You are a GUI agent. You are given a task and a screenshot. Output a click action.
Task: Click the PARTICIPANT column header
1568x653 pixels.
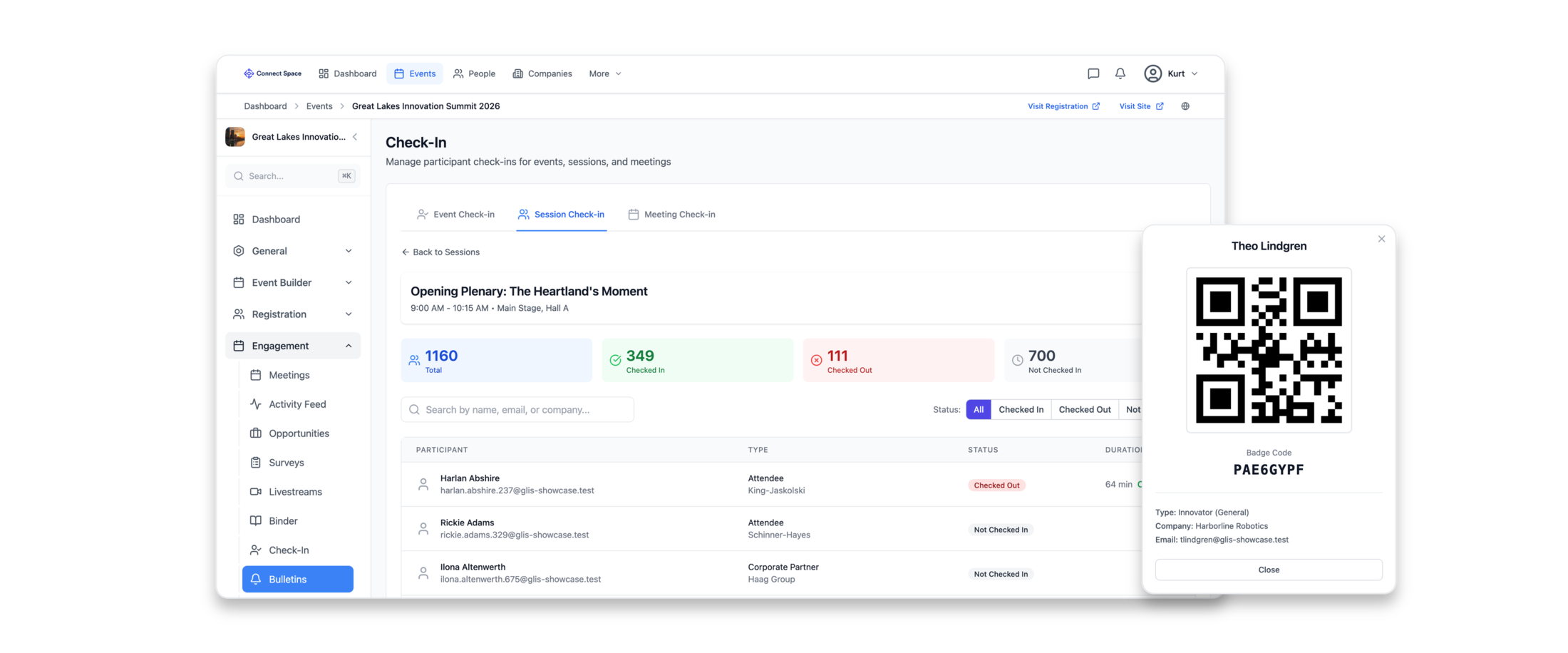click(442, 450)
